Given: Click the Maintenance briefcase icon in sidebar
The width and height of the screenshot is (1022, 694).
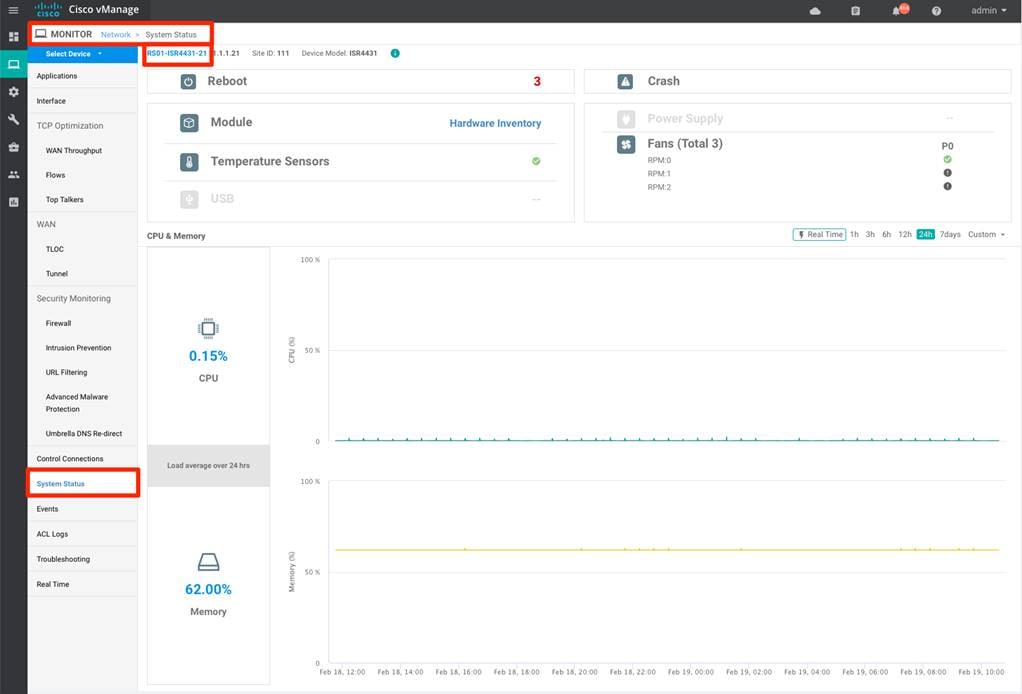Looking at the screenshot, I should click(x=13, y=147).
